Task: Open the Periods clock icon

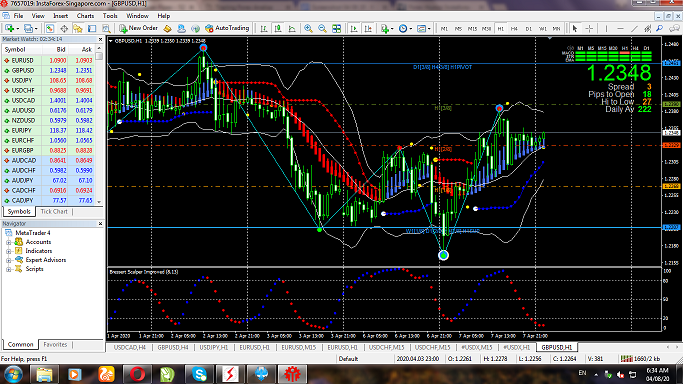Action: pos(403,28)
